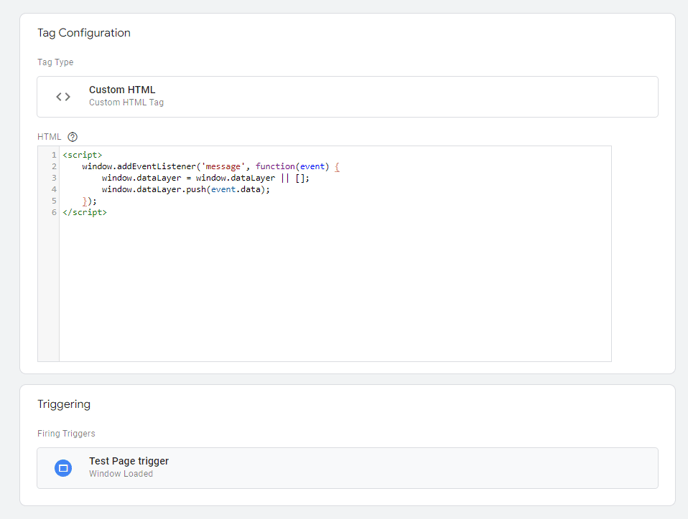Click the HTML field label

pos(49,137)
